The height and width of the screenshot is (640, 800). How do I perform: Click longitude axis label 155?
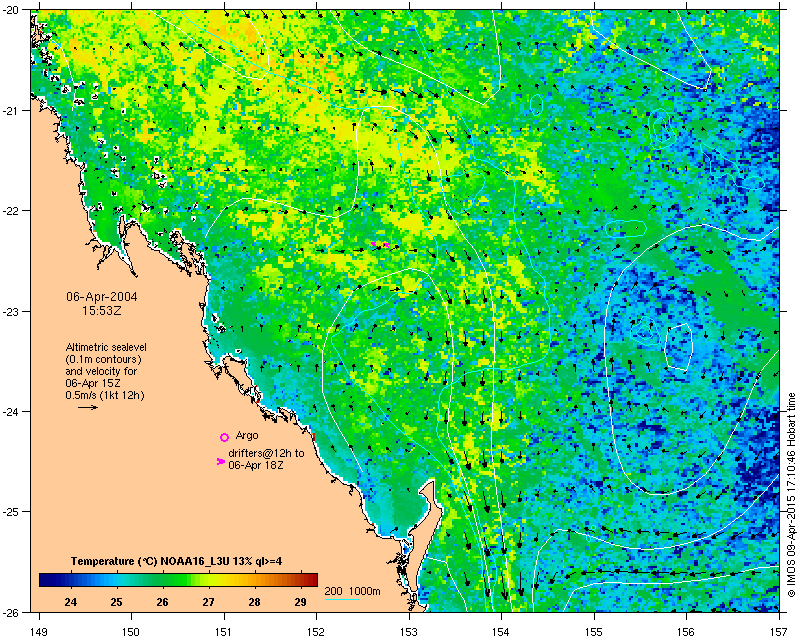click(x=594, y=632)
